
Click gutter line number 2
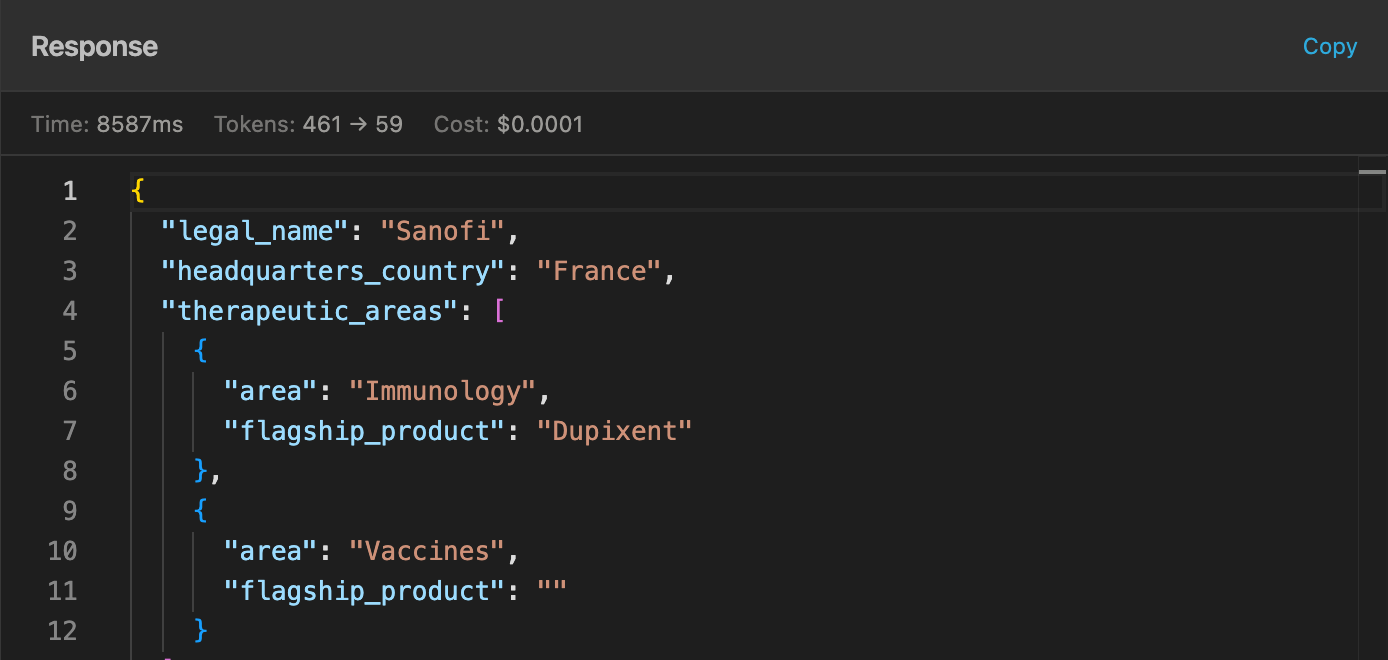point(70,231)
